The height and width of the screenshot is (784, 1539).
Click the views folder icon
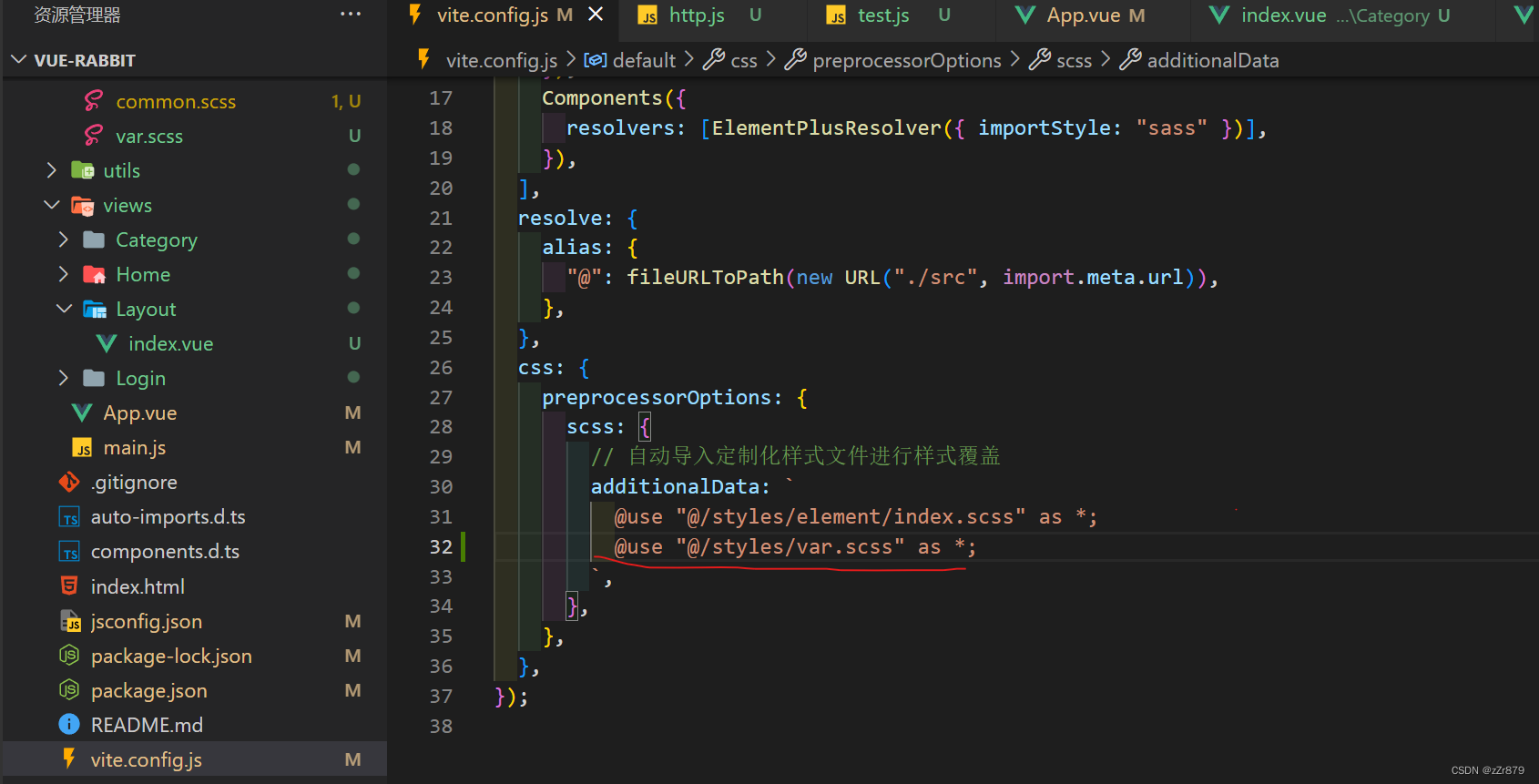83,206
